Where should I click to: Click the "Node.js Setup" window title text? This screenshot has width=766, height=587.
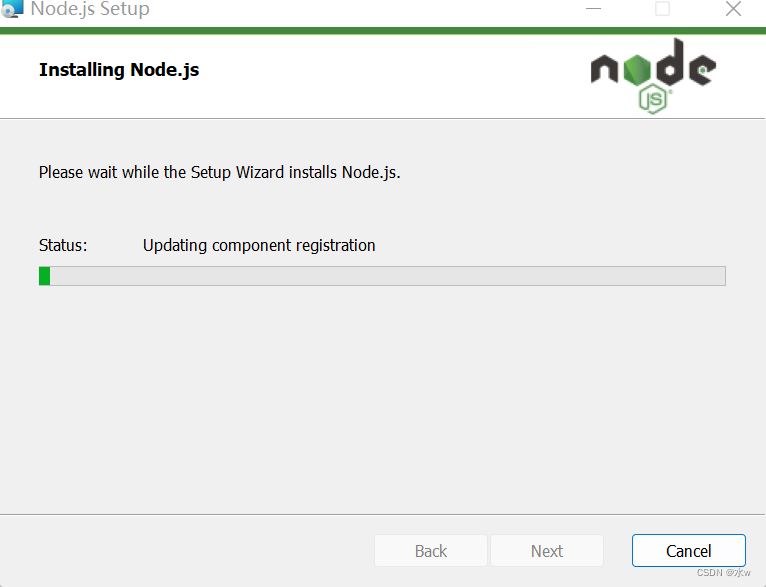(90, 10)
